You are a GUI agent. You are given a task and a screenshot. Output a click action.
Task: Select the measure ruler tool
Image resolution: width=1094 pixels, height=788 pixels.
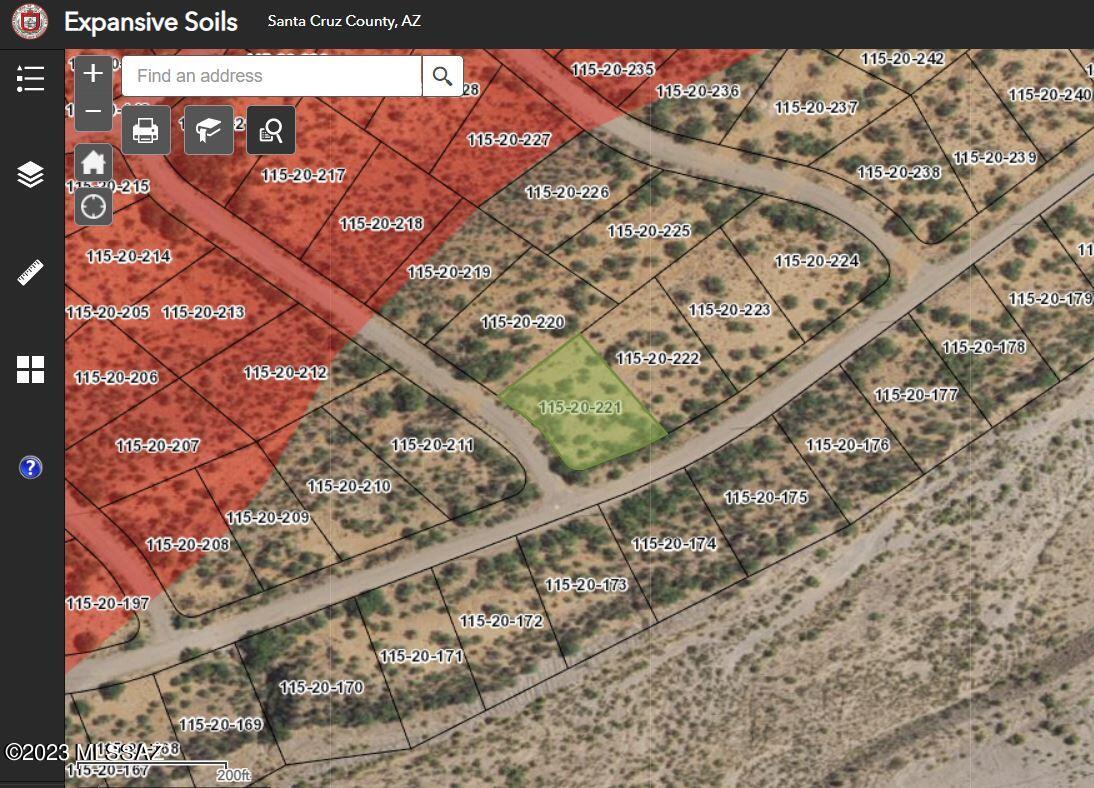pos(30,272)
